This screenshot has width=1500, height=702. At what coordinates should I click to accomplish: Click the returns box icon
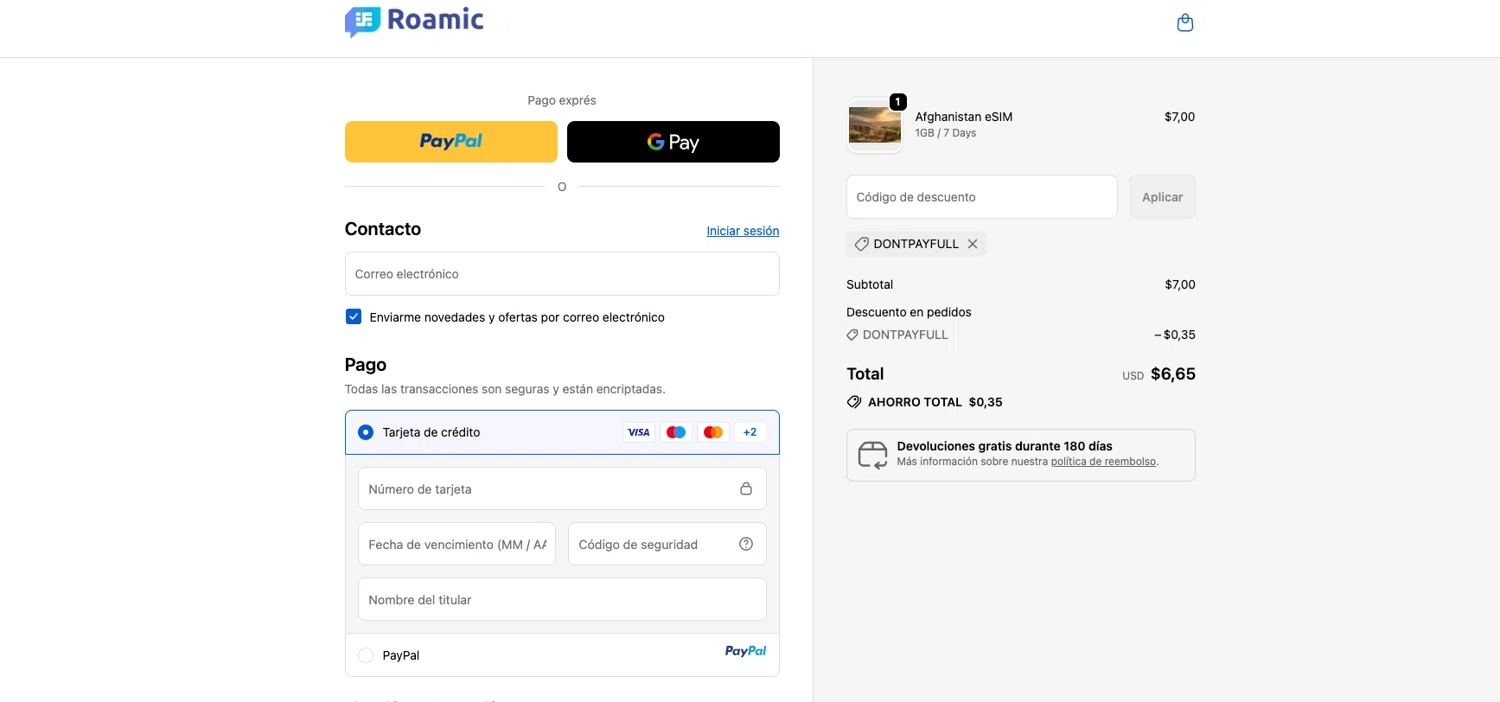873,455
